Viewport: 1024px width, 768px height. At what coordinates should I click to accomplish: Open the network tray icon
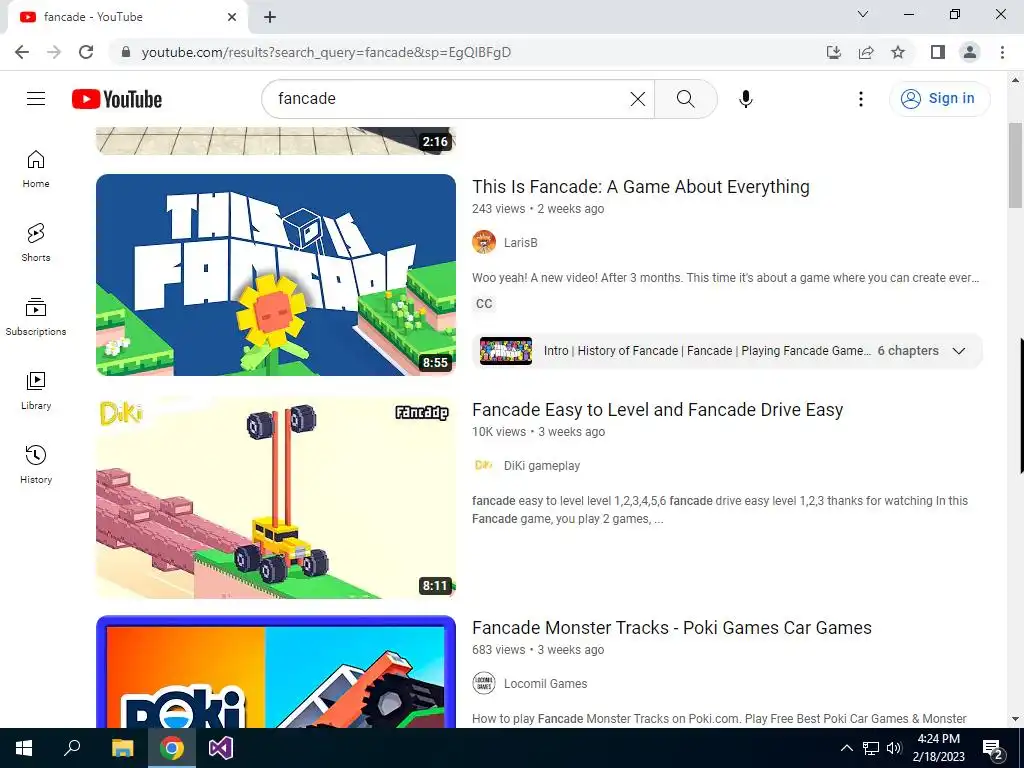[x=871, y=748]
